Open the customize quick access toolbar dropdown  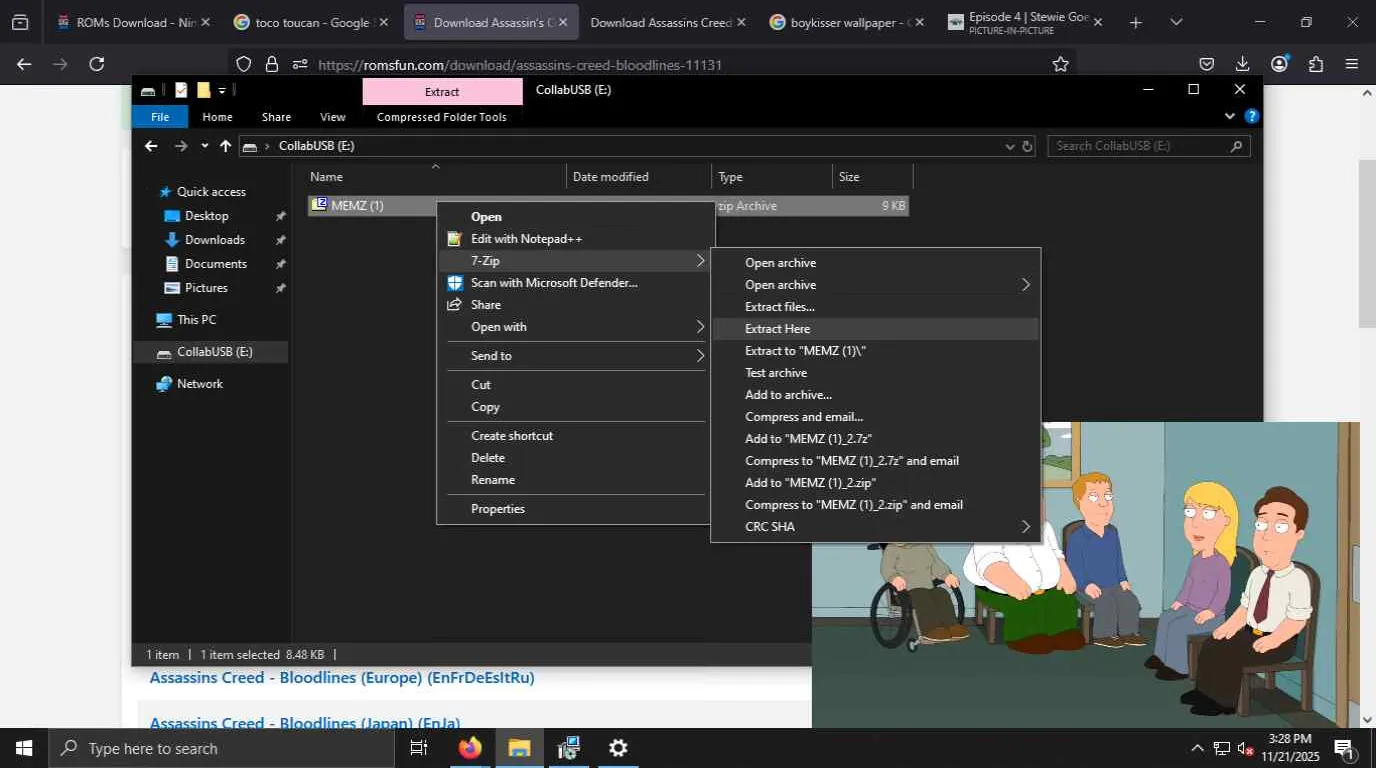tap(222, 90)
